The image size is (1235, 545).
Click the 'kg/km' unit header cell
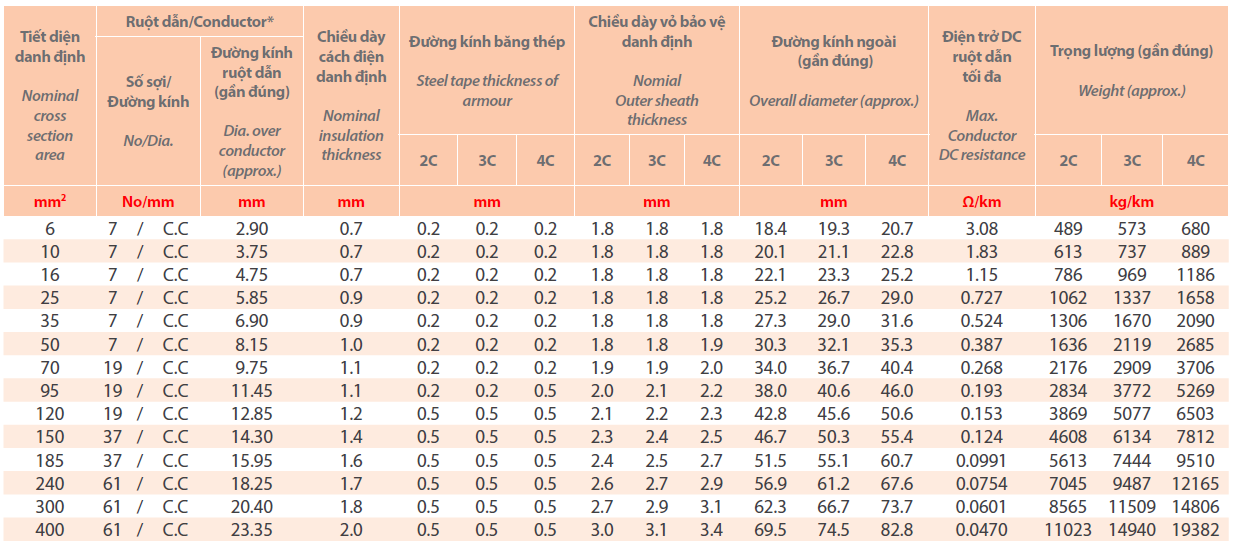pos(1131,201)
